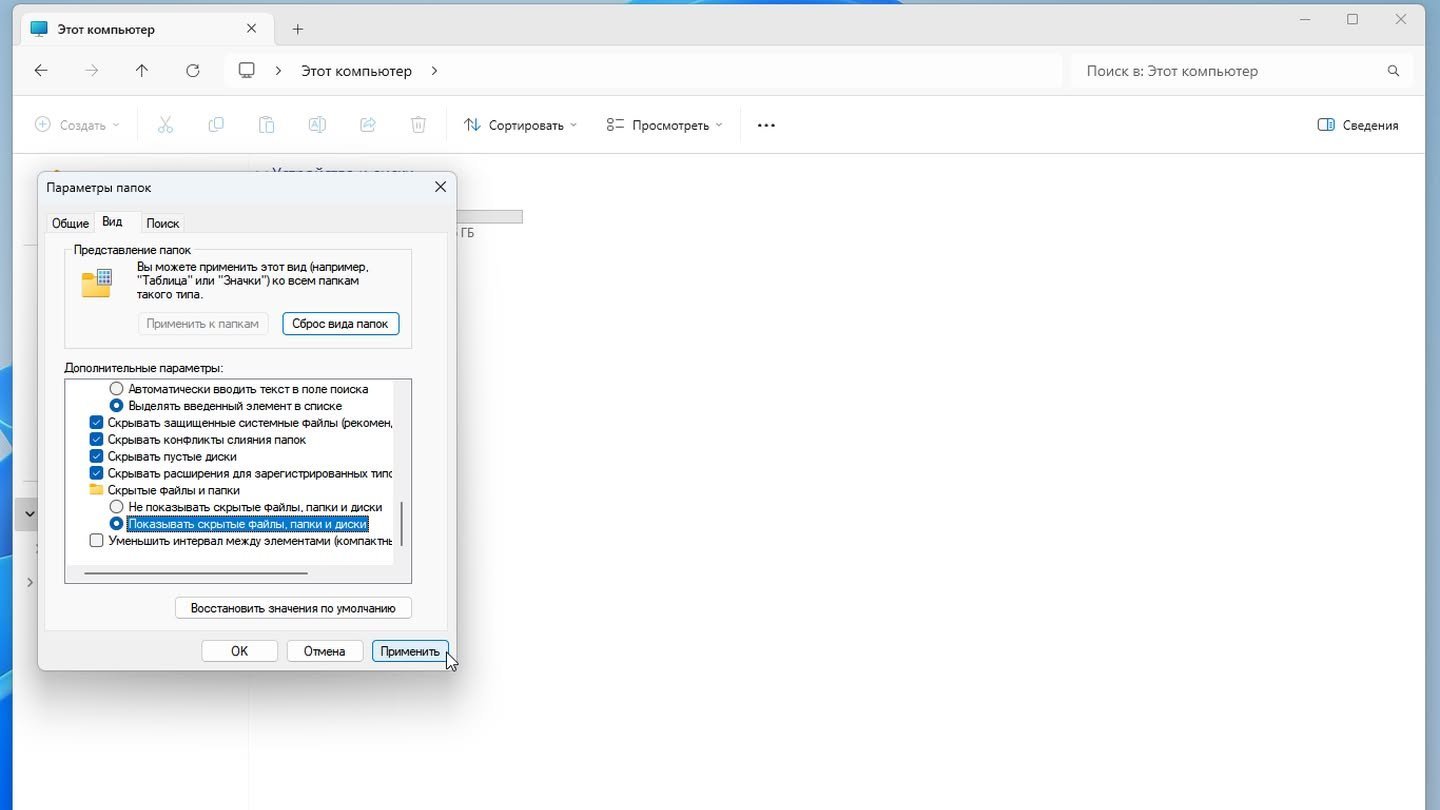Go up one folder level arrow
The height and width of the screenshot is (810, 1440).
click(x=142, y=71)
